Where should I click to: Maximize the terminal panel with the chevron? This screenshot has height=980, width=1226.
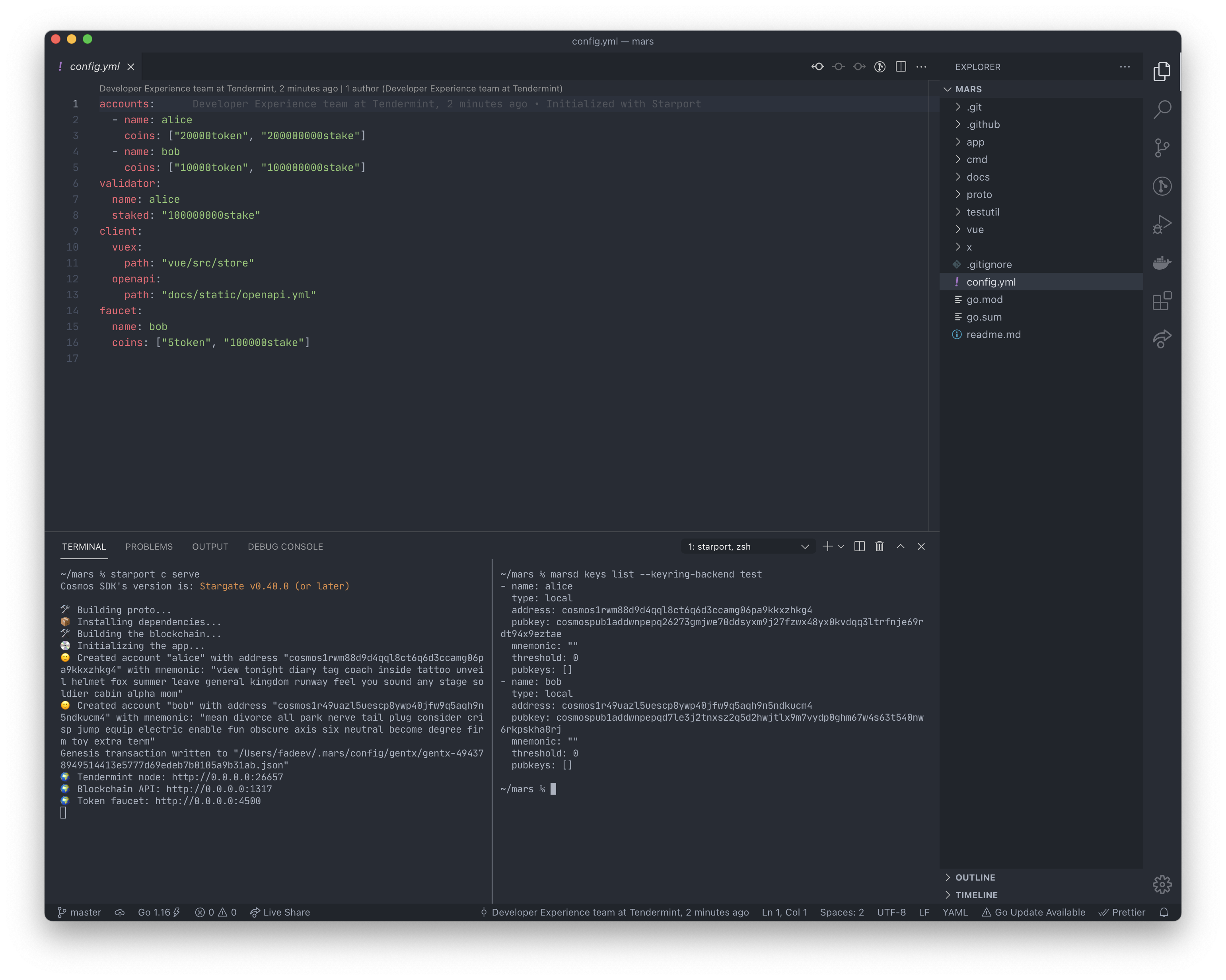pos(900,546)
